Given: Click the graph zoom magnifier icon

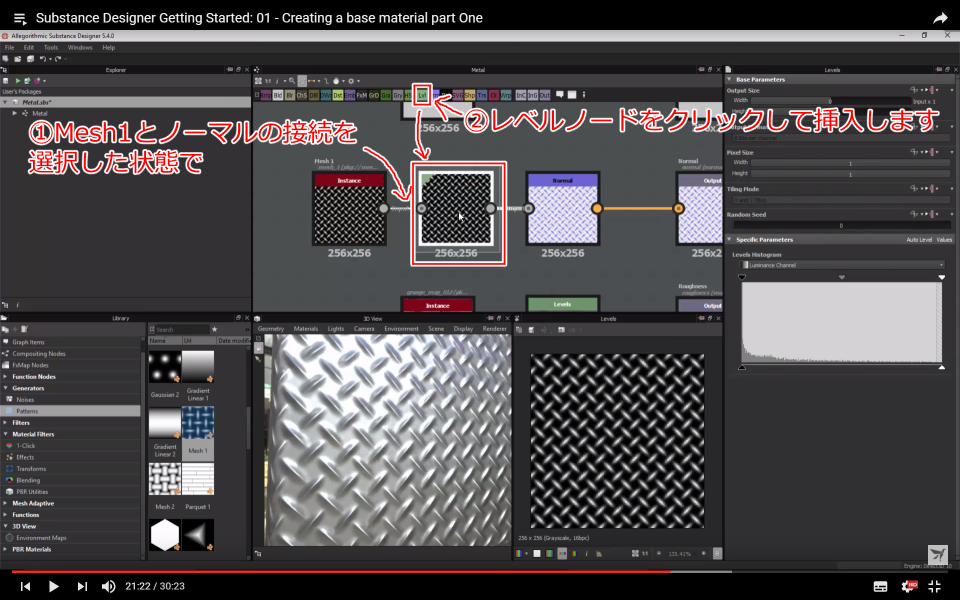Looking at the screenshot, I should (292, 81).
